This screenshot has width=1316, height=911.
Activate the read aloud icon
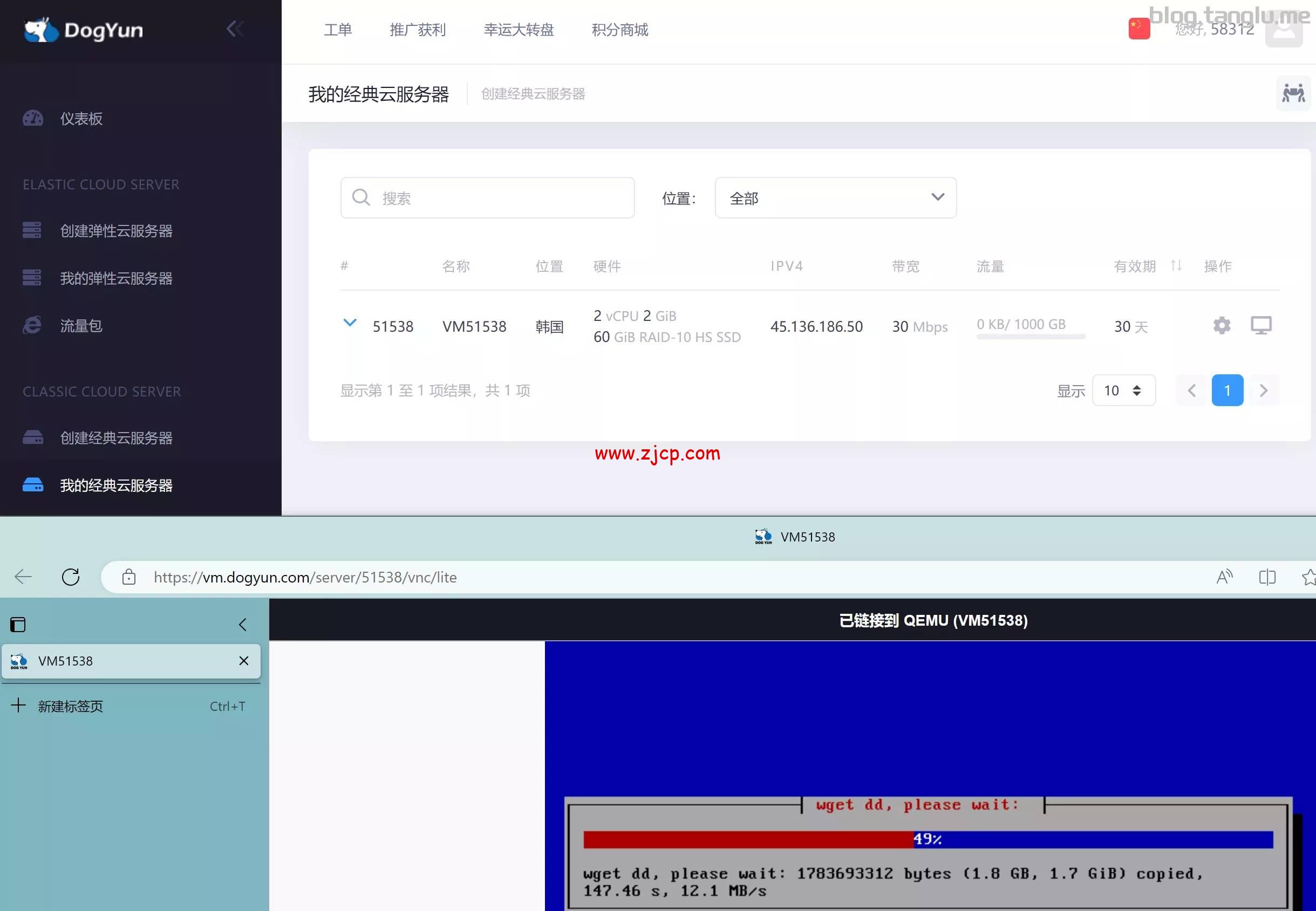coord(1224,577)
